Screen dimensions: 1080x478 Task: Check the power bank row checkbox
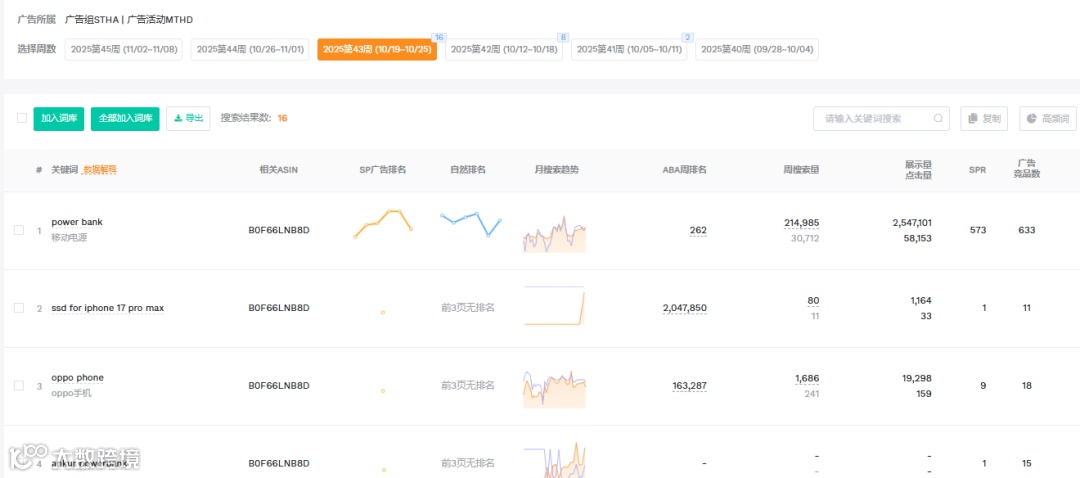[x=19, y=230]
